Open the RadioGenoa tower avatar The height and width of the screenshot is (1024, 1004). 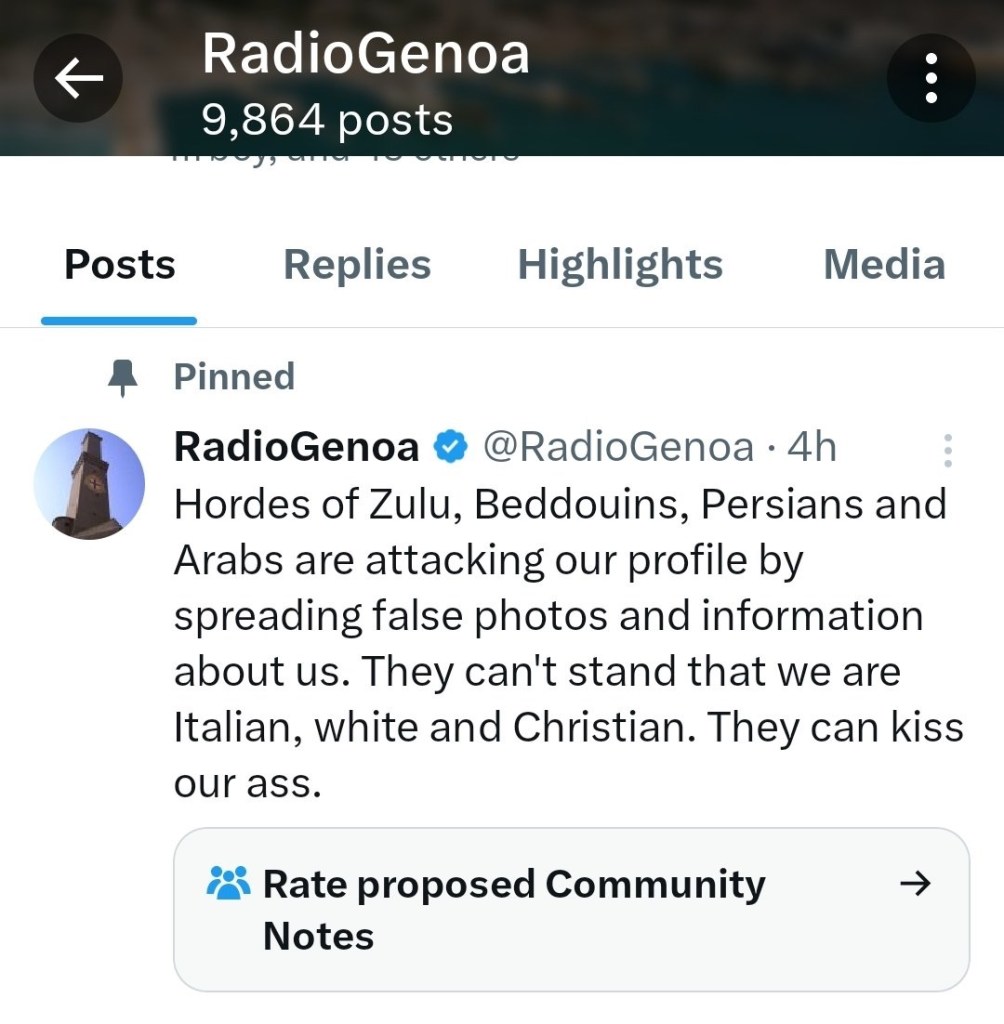click(x=89, y=485)
